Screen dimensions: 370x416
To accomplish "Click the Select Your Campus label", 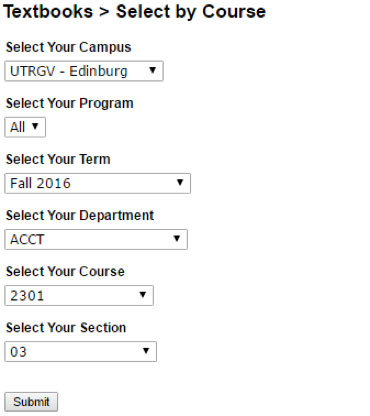I will [x=69, y=47].
